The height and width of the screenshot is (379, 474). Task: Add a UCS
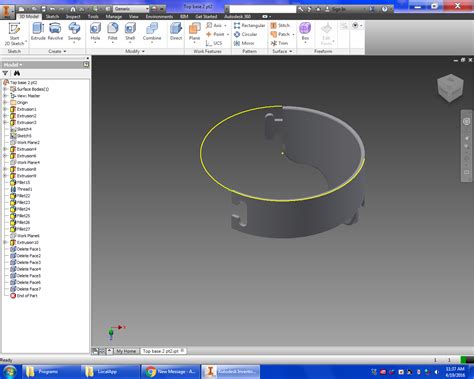pos(214,43)
